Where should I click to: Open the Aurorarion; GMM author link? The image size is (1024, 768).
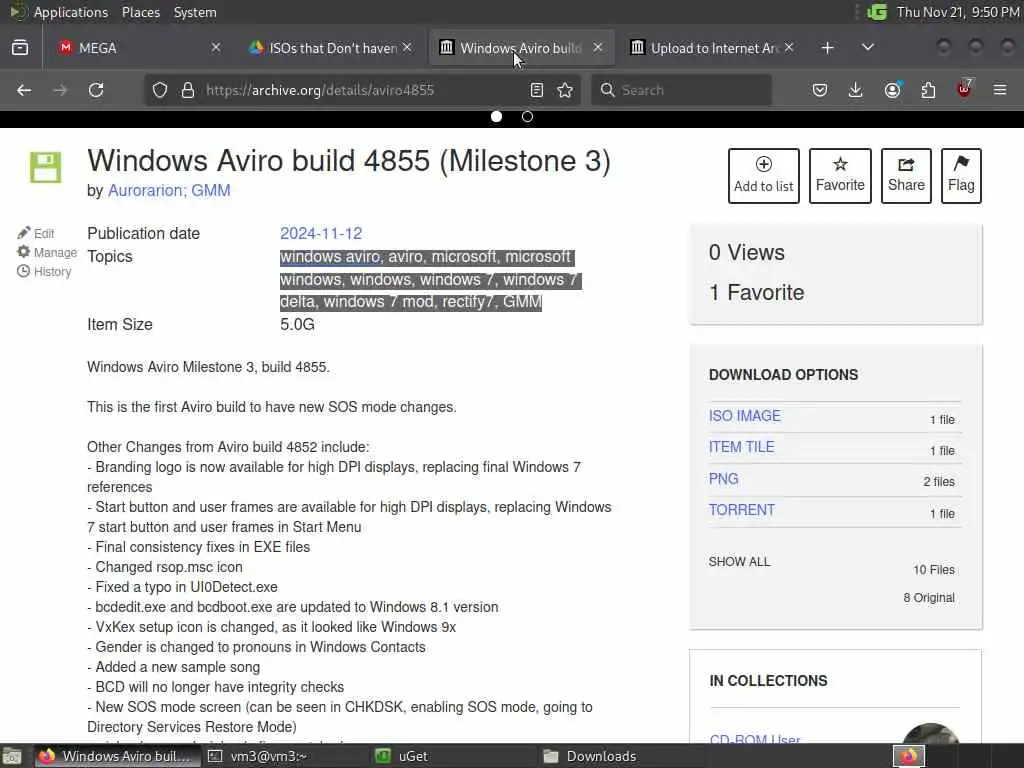pyautogui.click(x=169, y=190)
